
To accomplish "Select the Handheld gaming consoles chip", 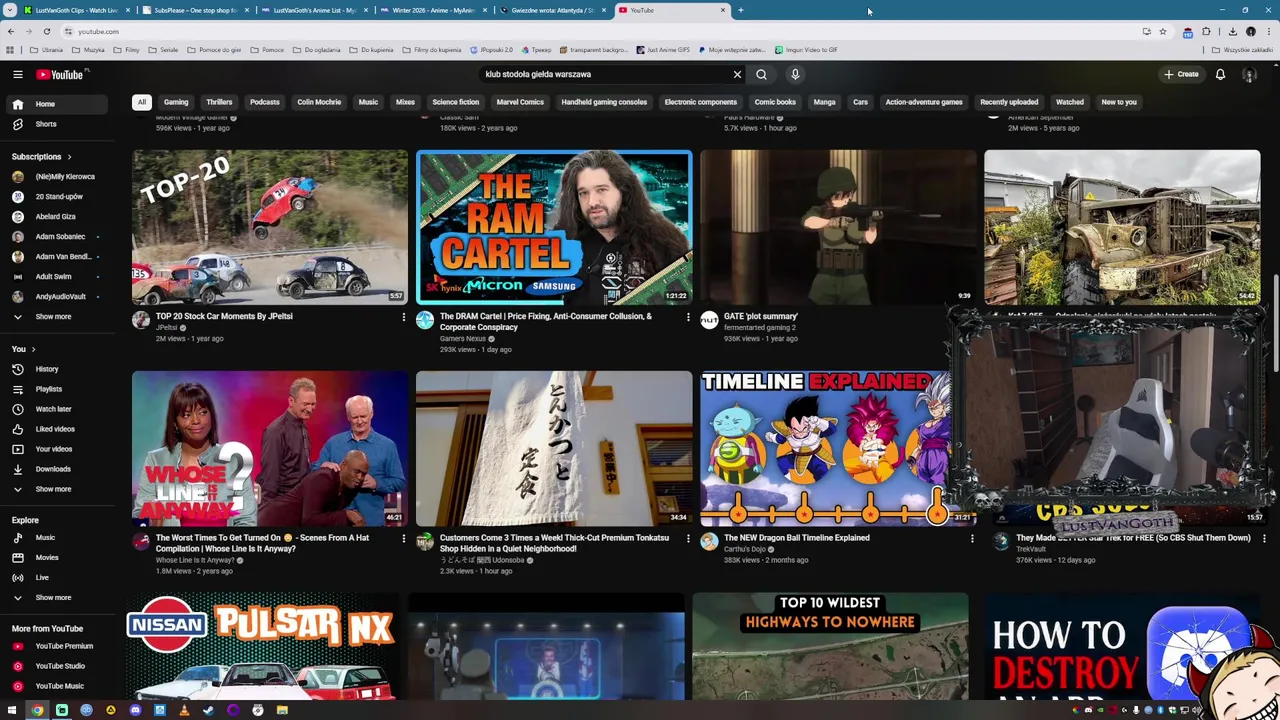I will coord(604,102).
